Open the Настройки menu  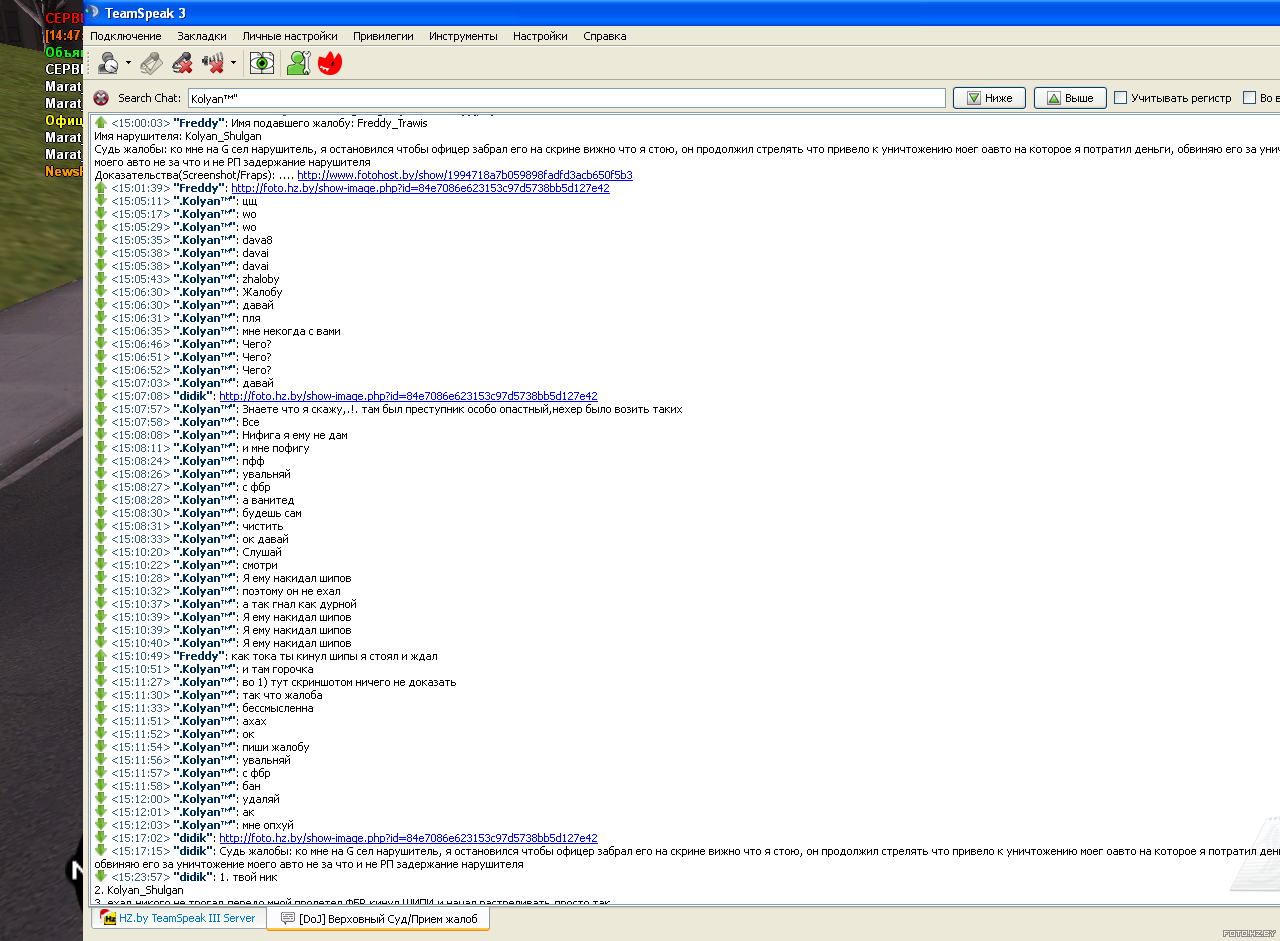point(540,36)
